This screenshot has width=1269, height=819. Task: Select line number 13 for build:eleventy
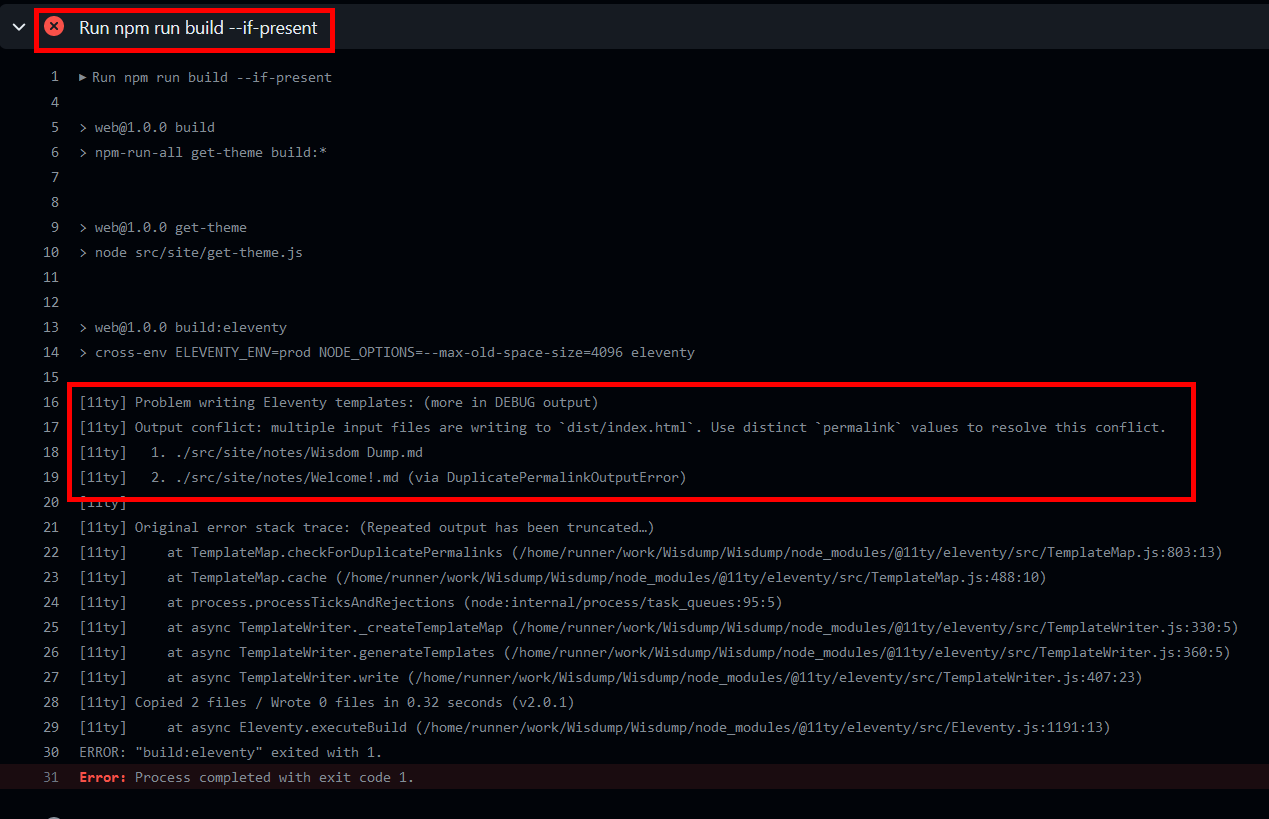click(x=51, y=327)
